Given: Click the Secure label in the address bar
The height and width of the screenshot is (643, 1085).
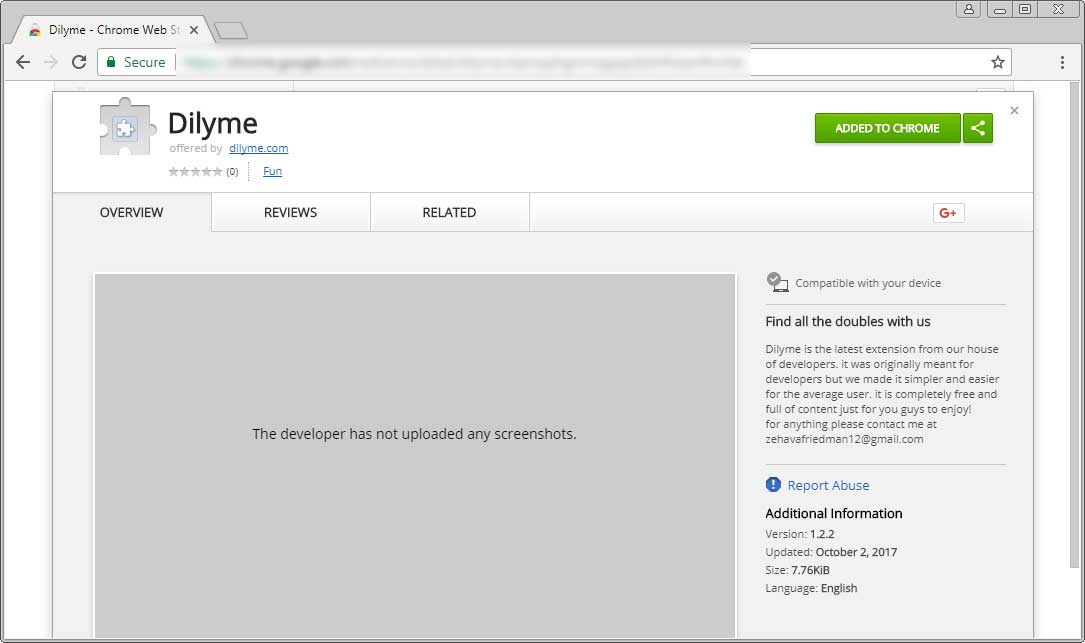Looking at the screenshot, I should [x=145, y=62].
